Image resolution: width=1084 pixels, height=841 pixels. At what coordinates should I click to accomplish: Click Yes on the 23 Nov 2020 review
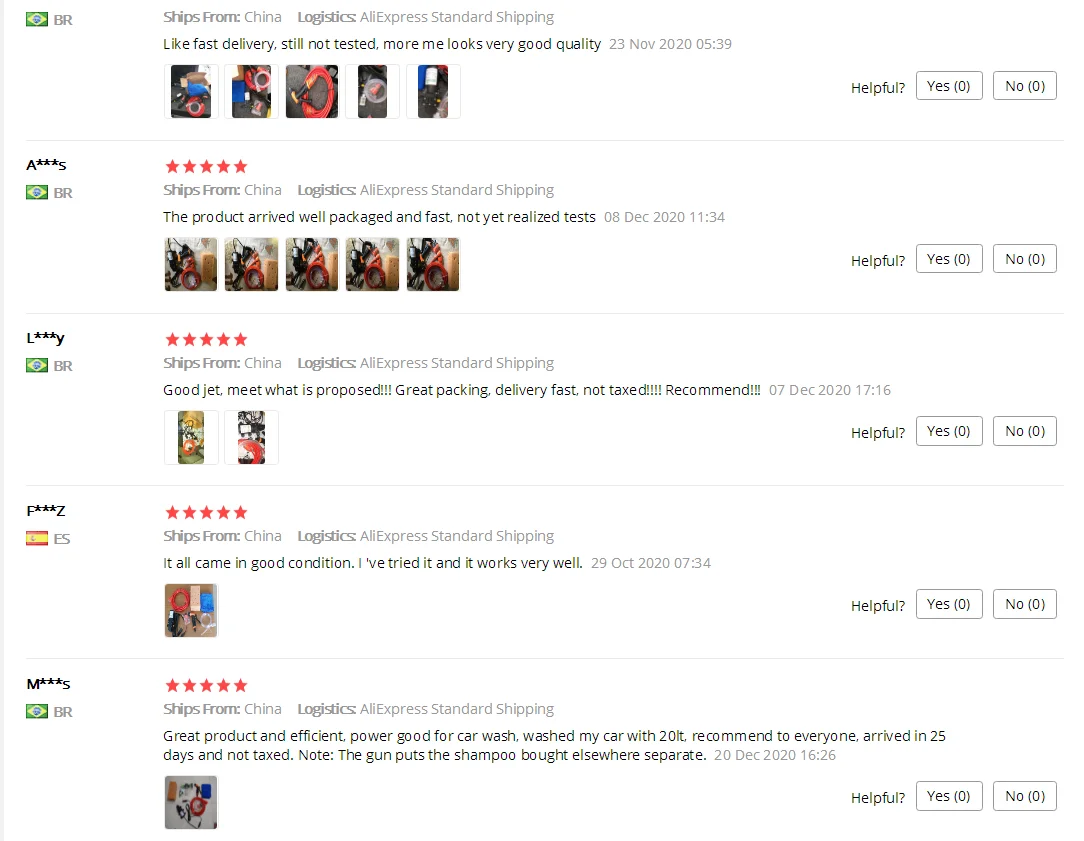948,86
